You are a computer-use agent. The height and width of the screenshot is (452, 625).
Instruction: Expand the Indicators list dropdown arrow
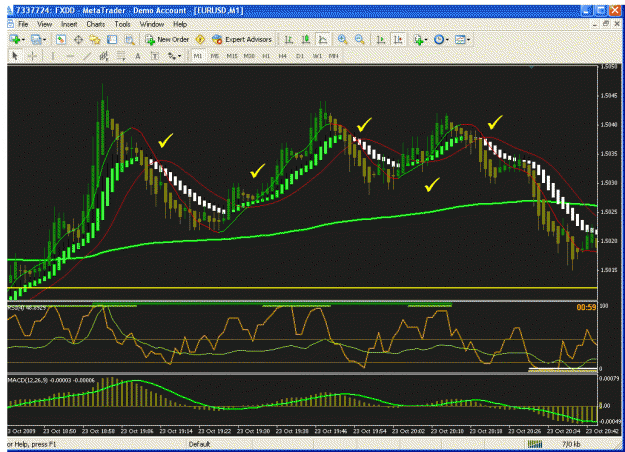(x=426, y=39)
